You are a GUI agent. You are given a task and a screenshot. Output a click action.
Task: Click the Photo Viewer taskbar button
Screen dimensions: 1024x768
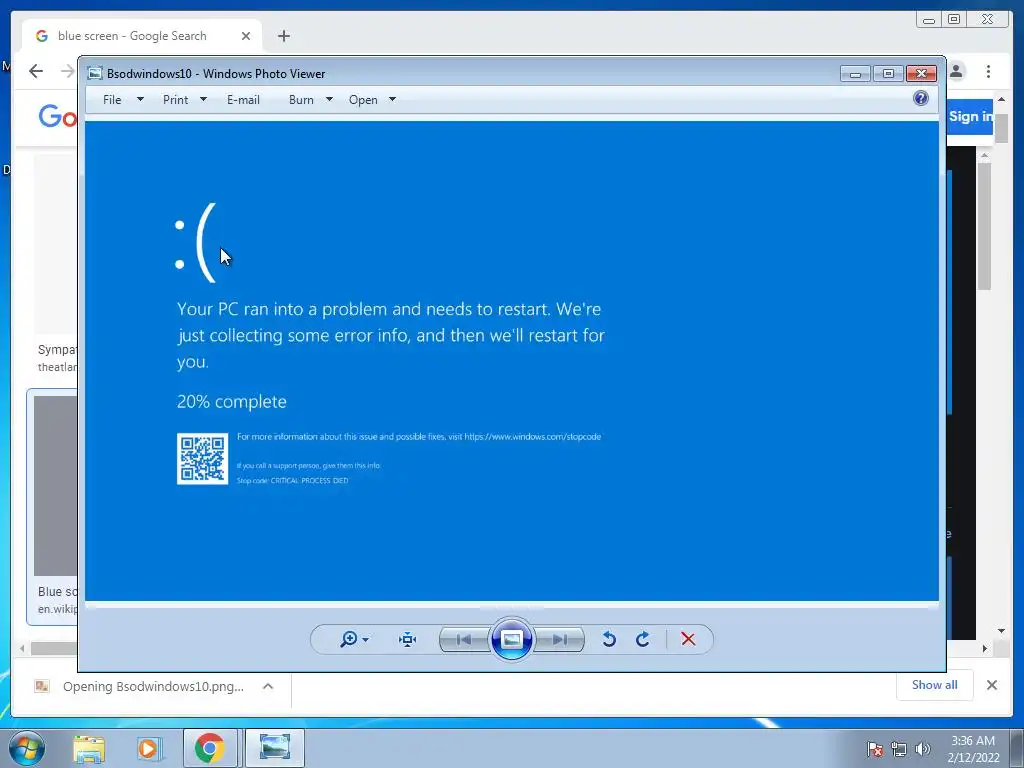(x=275, y=748)
